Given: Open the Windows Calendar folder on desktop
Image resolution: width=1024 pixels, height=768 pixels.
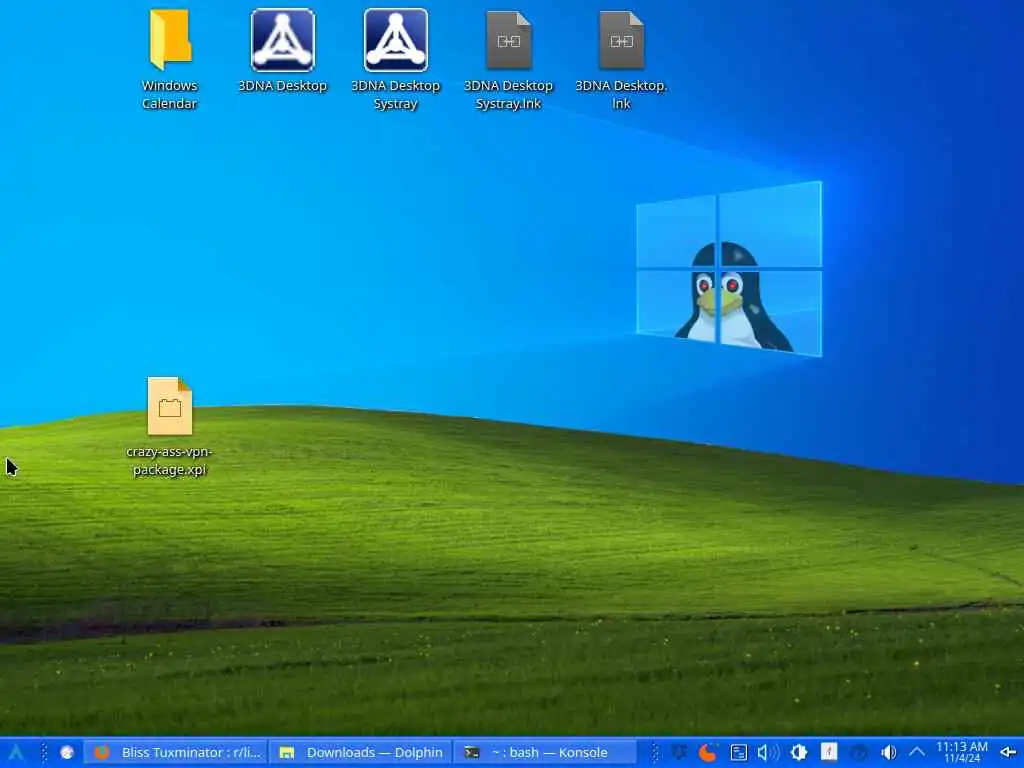Looking at the screenshot, I should tap(170, 59).
